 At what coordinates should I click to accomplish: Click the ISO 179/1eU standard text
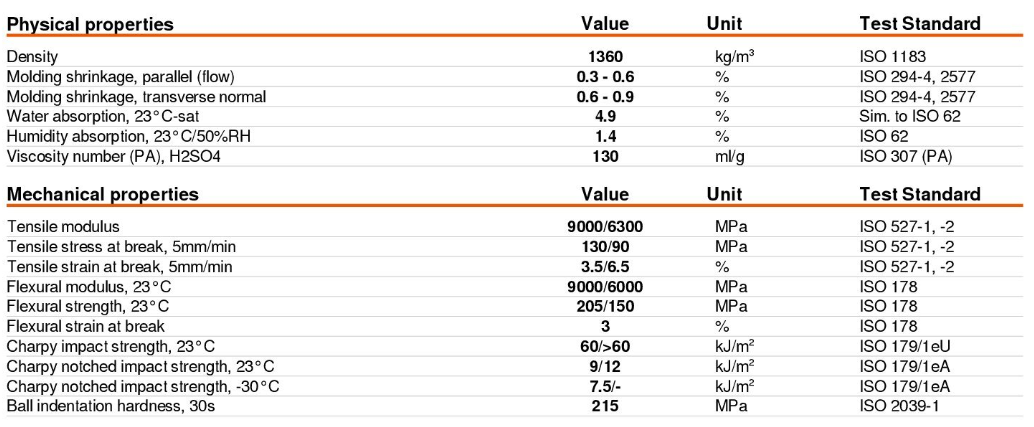pyautogui.click(x=905, y=346)
